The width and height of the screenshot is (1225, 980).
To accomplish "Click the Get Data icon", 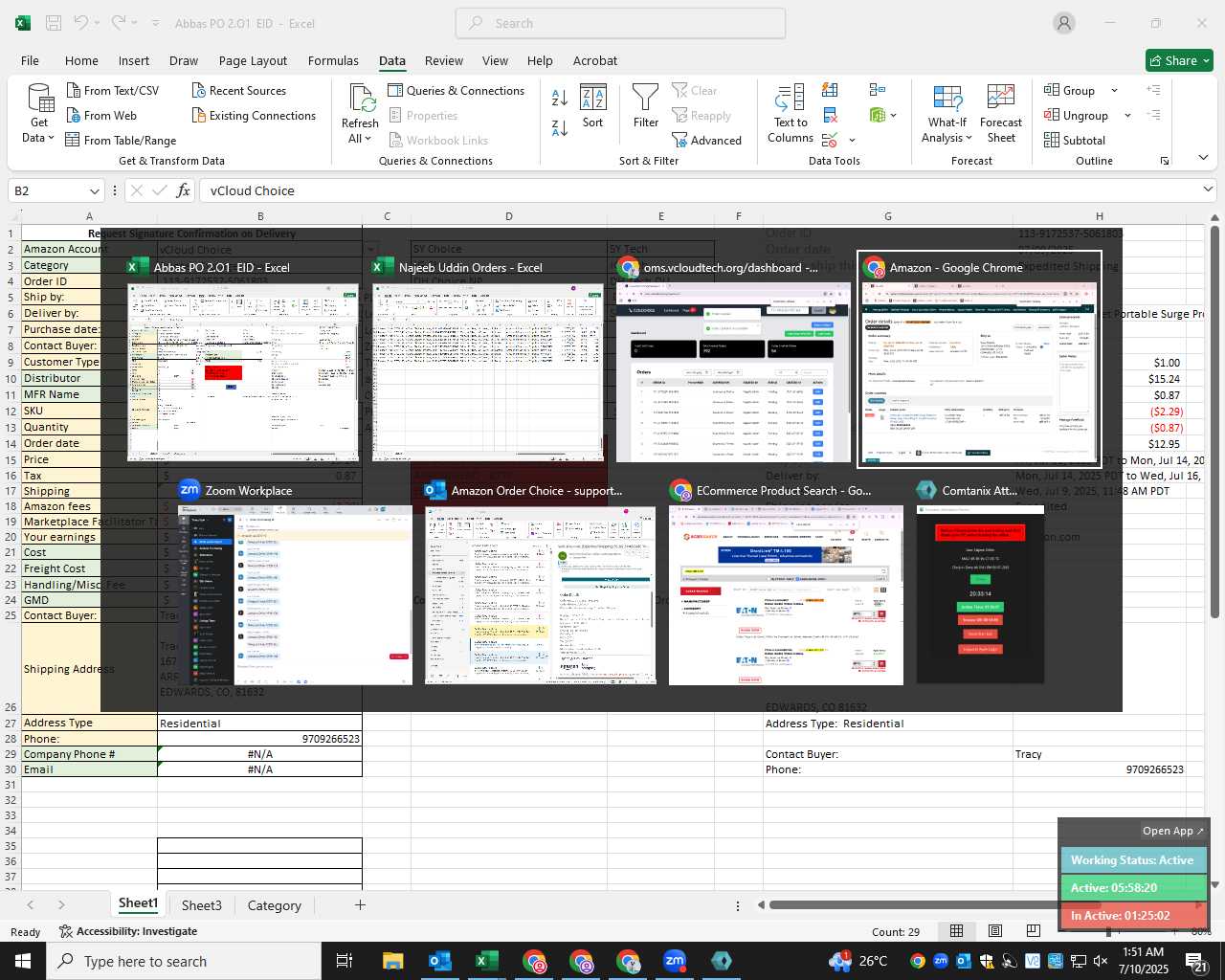I will 40,99.
